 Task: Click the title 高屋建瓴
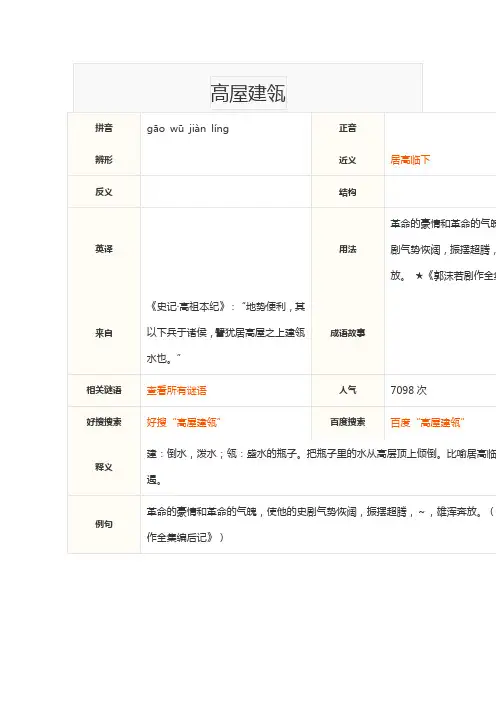point(248,93)
